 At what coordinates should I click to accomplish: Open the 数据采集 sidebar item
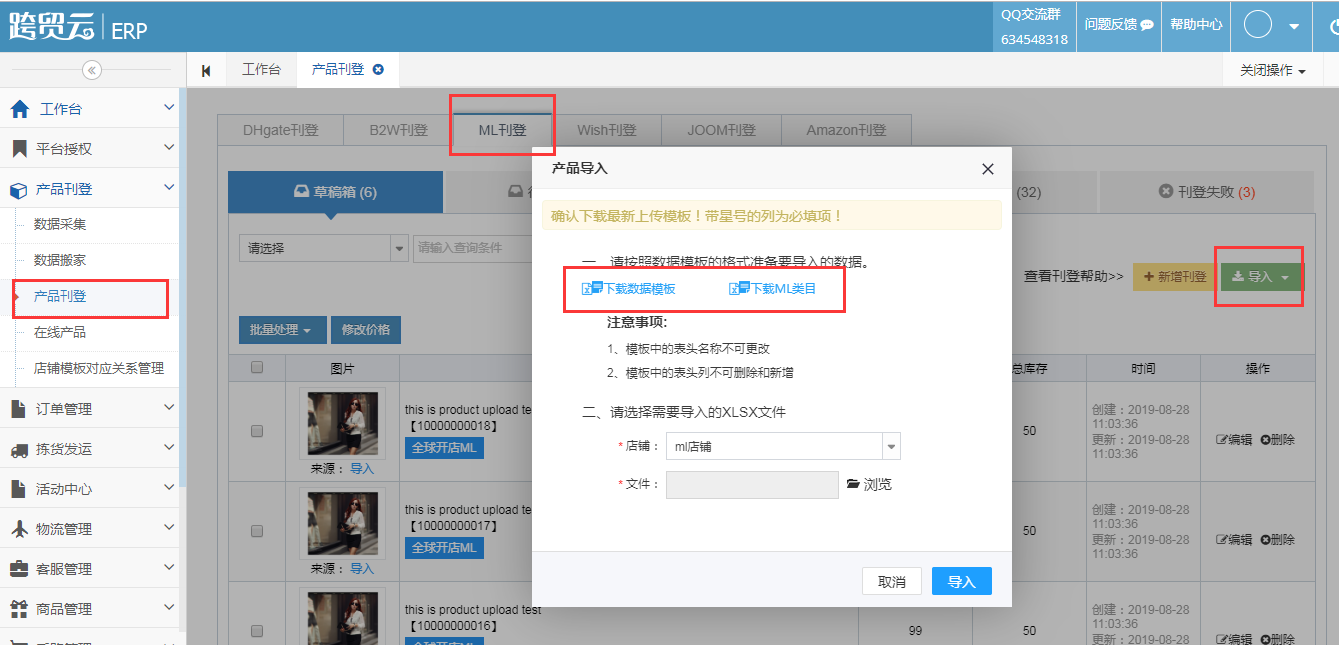coord(60,224)
